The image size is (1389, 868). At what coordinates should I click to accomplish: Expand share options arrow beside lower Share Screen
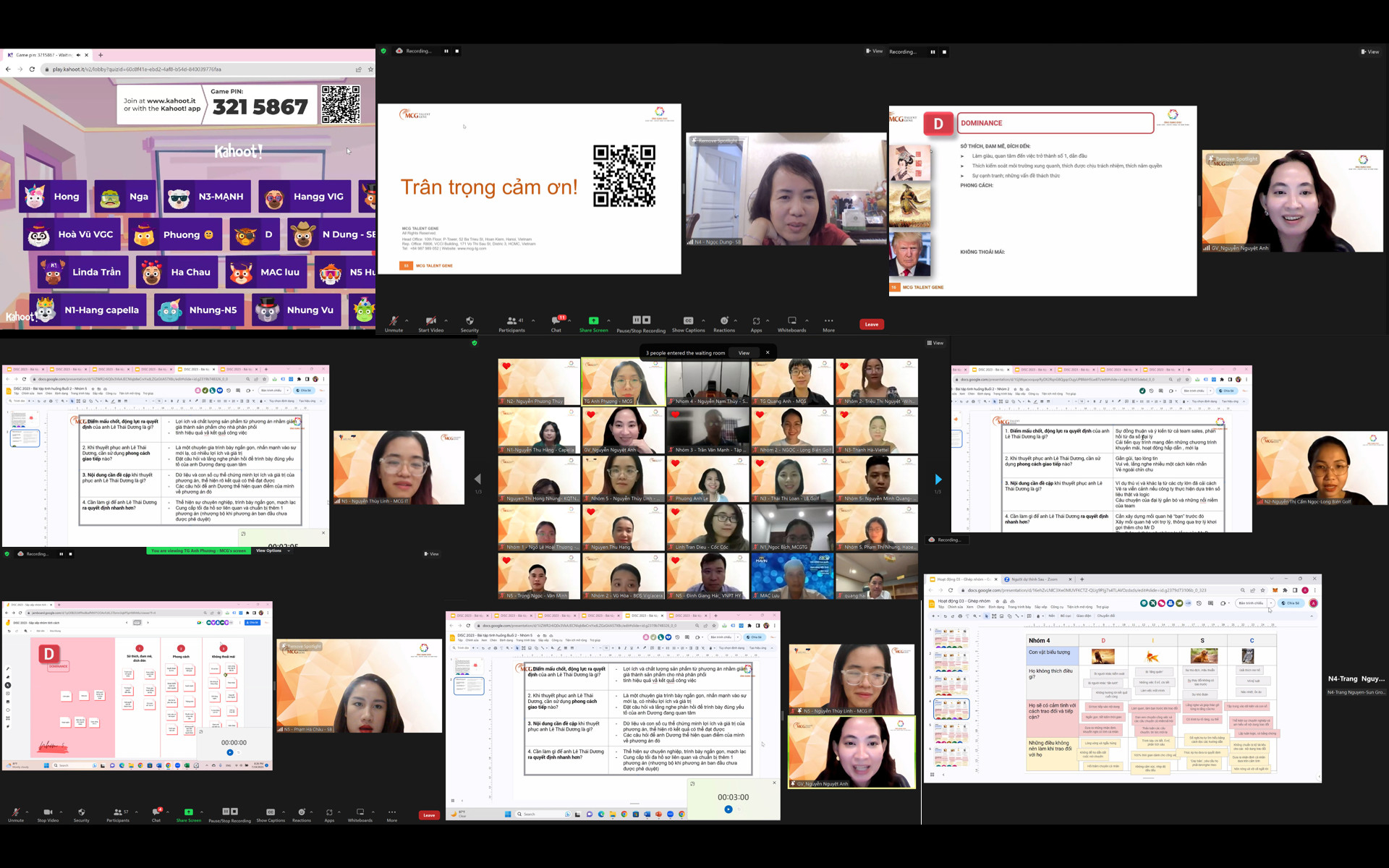coord(202,812)
